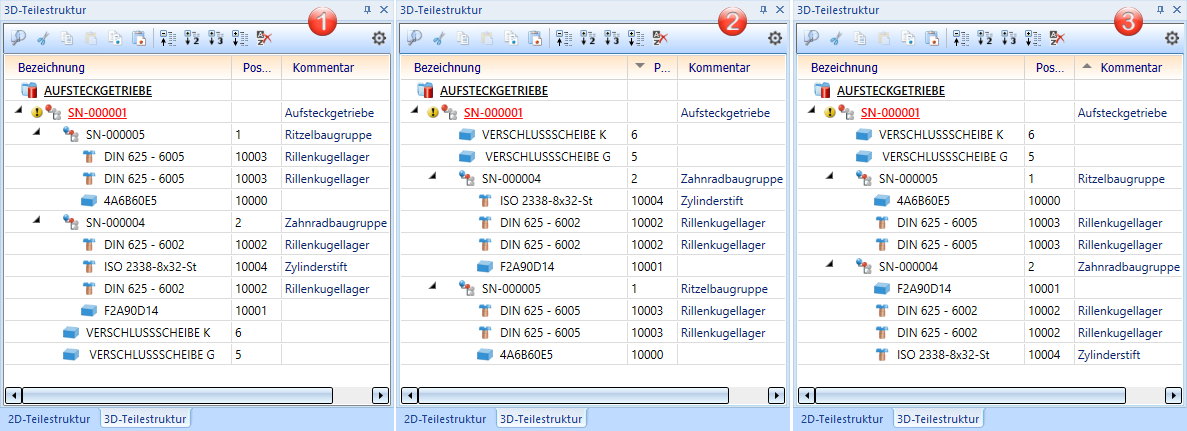Expand to level 3 in the right panel toolbar
This screenshot has height=431, width=1187.
tap(1008, 38)
